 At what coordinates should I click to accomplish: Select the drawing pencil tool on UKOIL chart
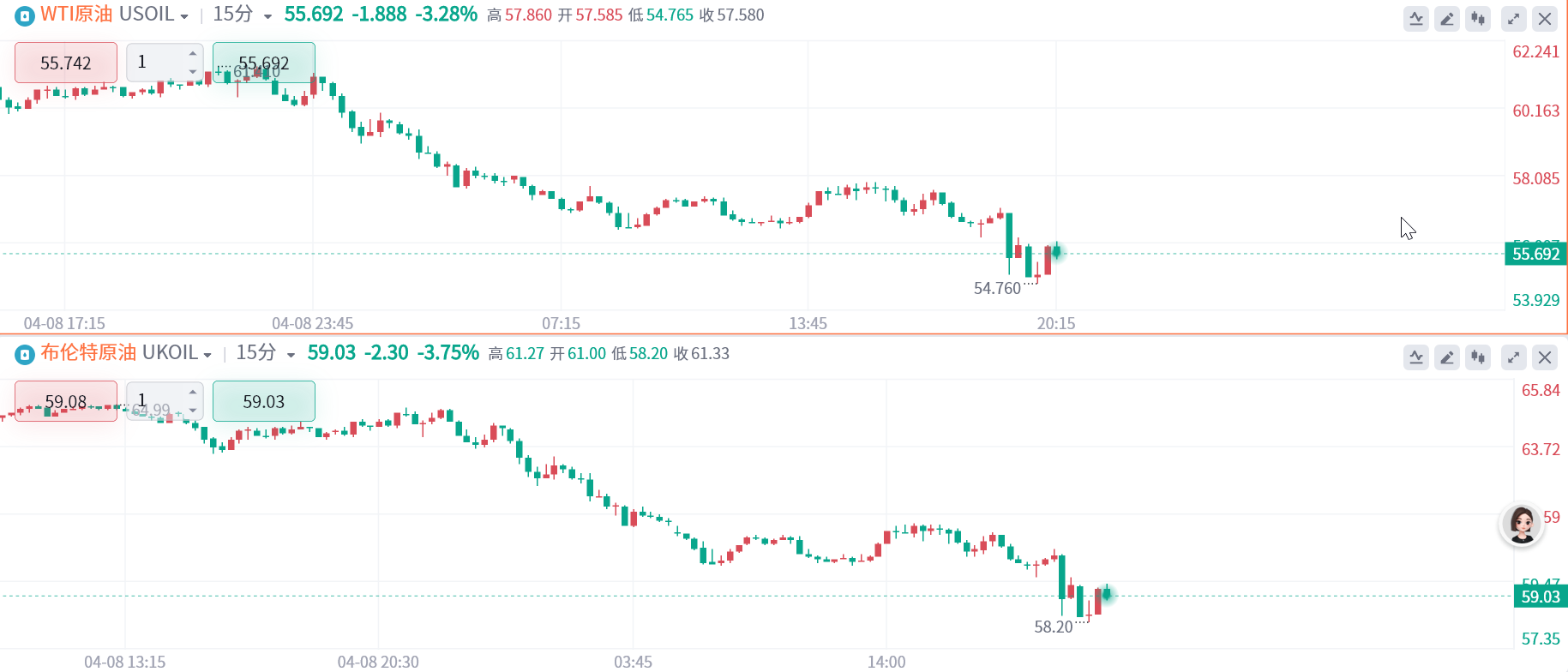click(x=1447, y=357)
